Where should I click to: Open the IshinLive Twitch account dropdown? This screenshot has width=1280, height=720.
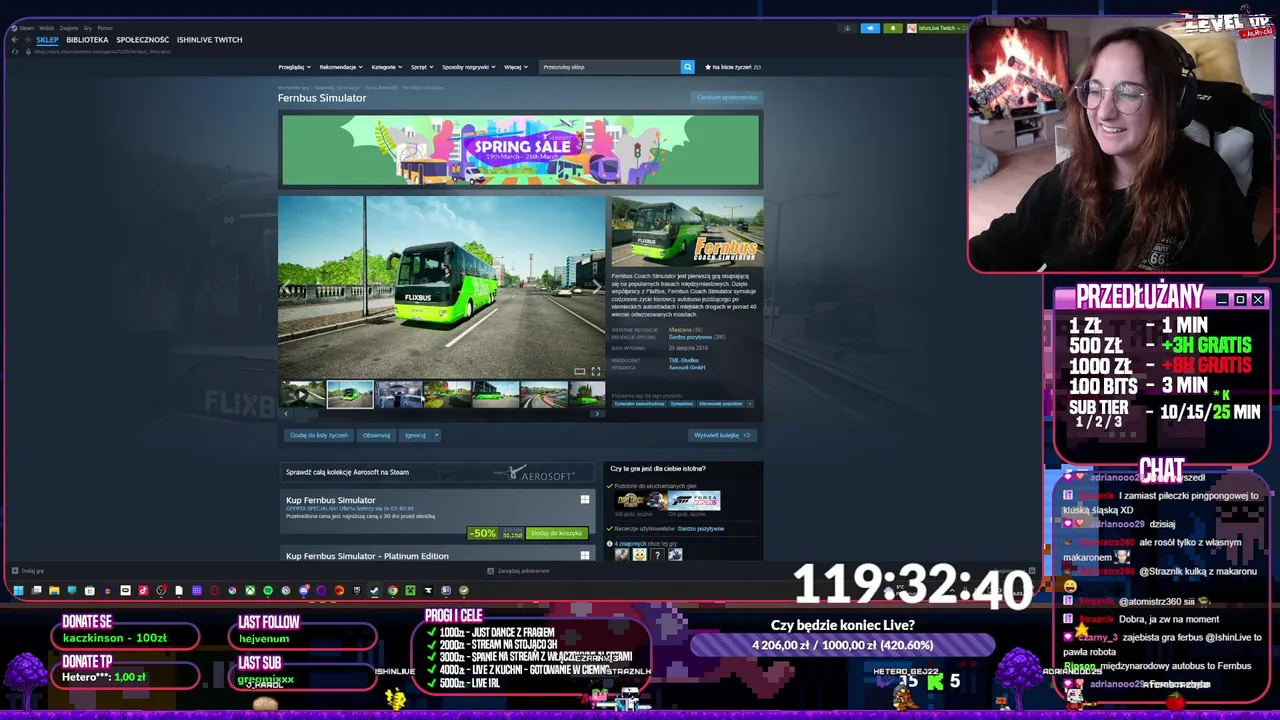tap(936, 28)
